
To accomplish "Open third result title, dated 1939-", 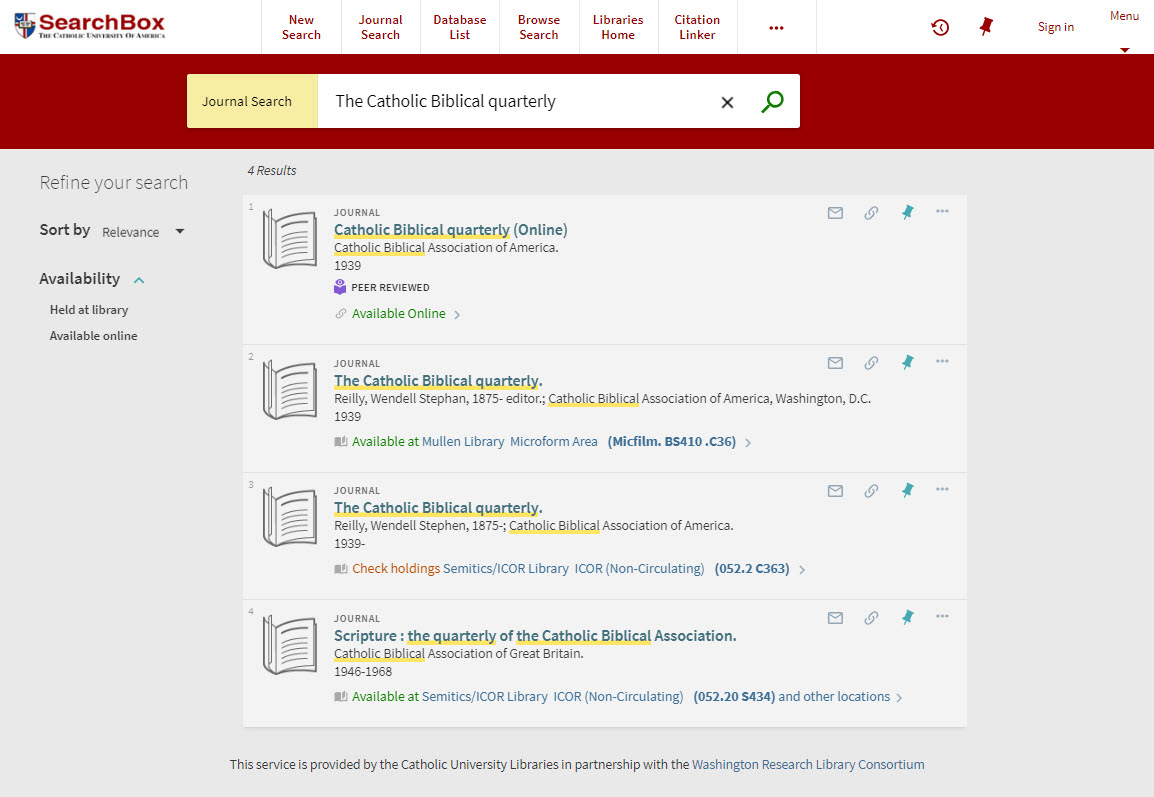I will coord(438,508).
